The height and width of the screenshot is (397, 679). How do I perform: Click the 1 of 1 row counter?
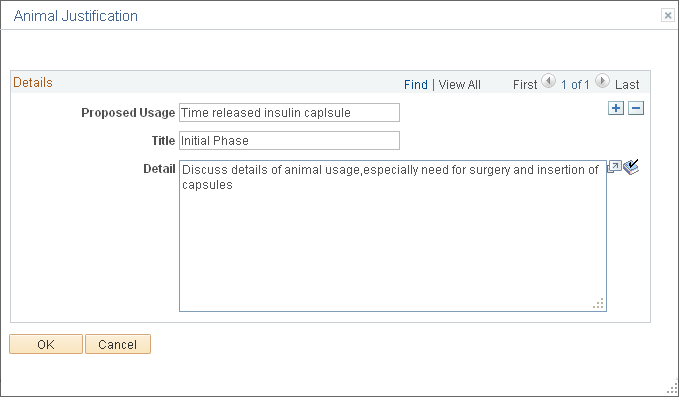pos(575,84)
